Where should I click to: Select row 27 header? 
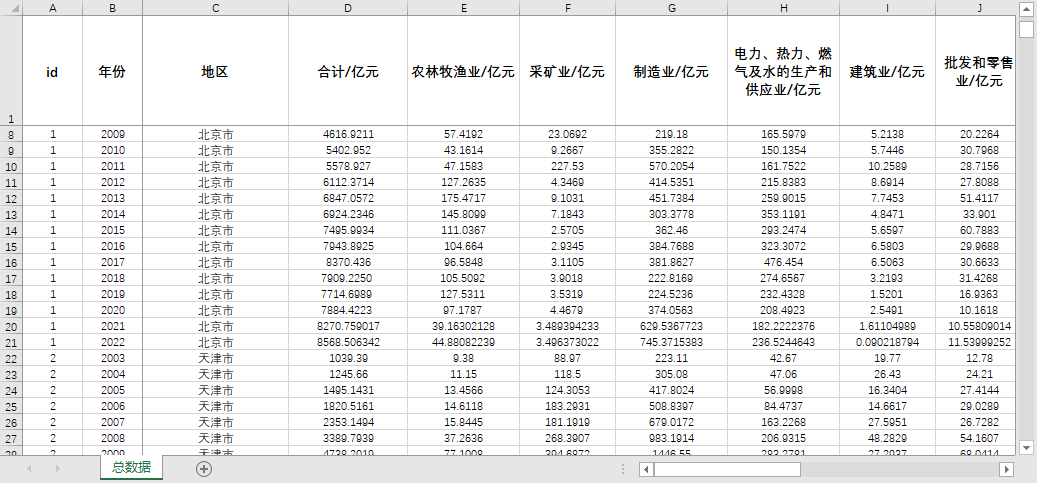click(x=11, y=438)
